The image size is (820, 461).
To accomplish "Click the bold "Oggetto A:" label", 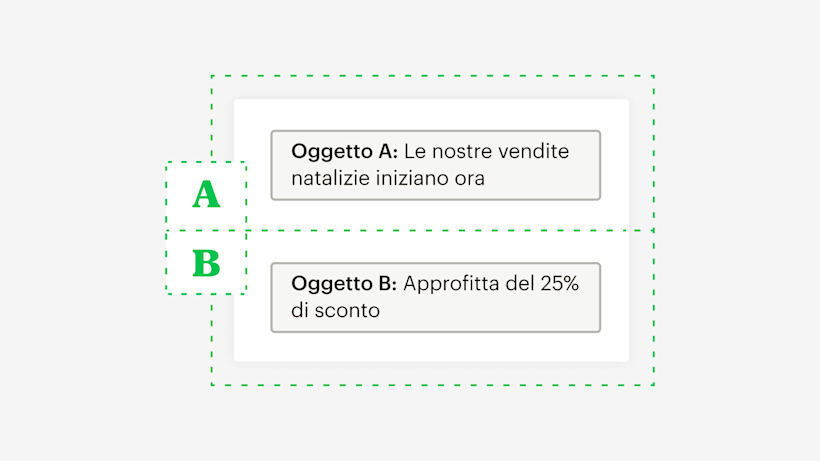I will coord(345,152).
